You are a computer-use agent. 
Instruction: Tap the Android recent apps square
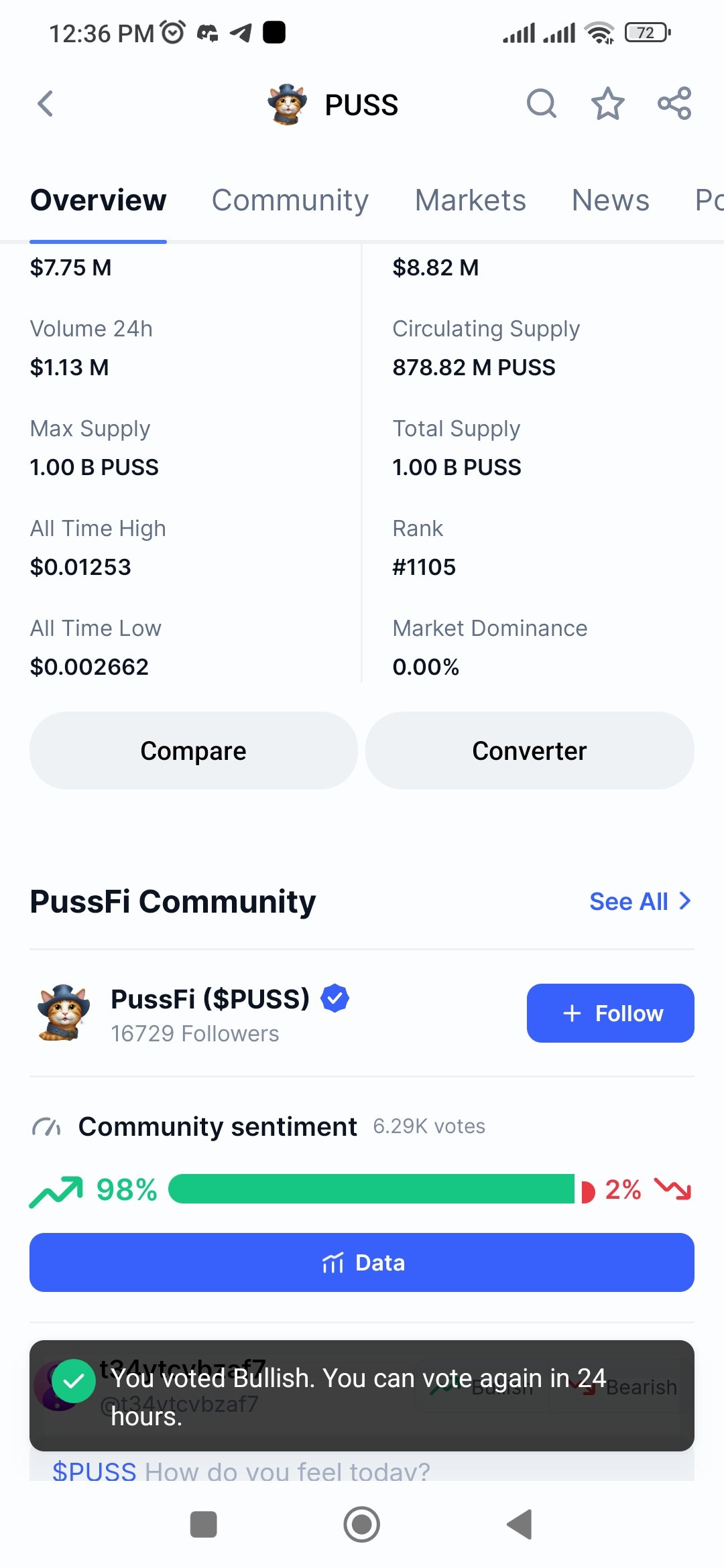coord(204,1524)
